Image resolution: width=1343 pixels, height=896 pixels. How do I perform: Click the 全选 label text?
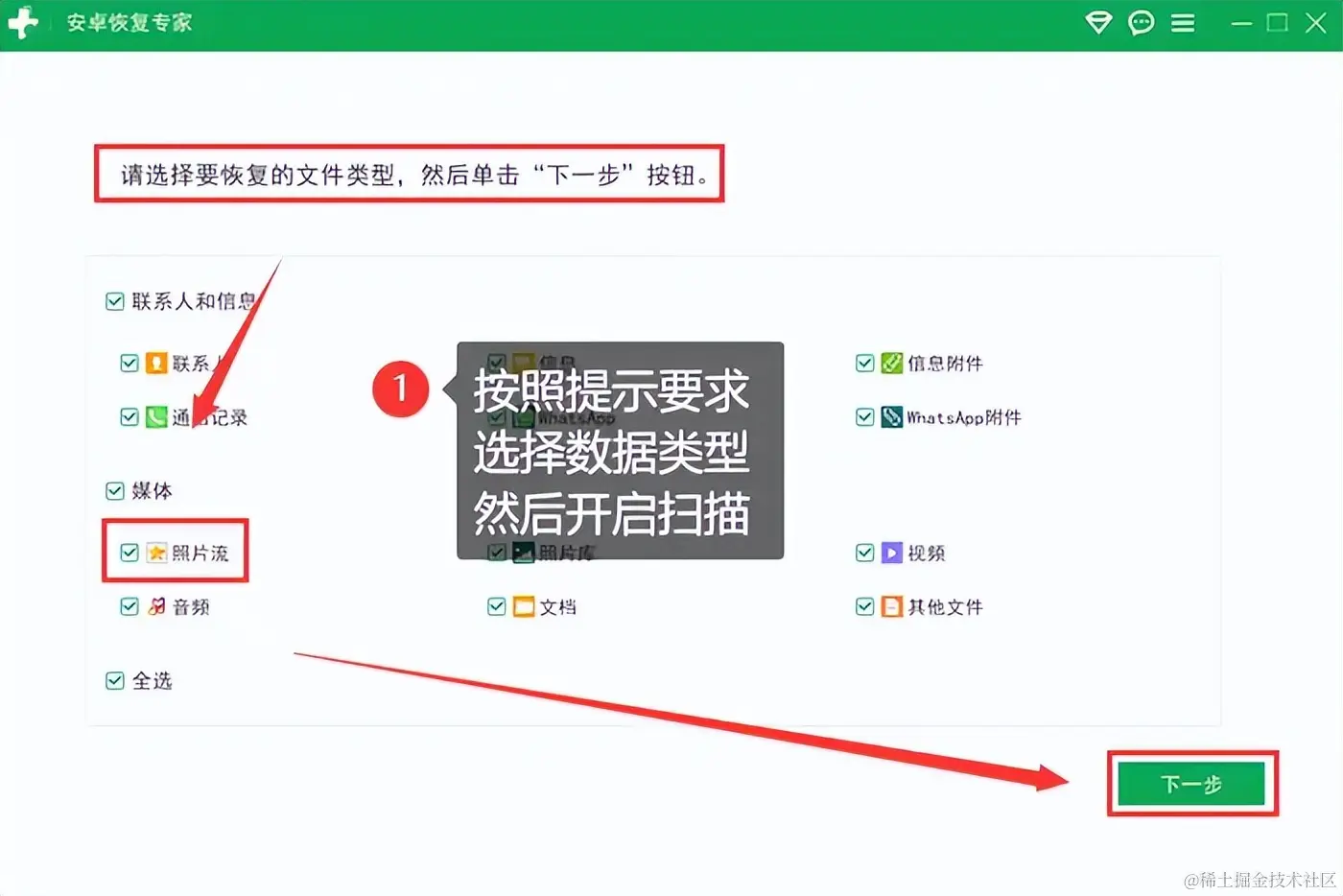pyautogui.click(x=152, y=681)
